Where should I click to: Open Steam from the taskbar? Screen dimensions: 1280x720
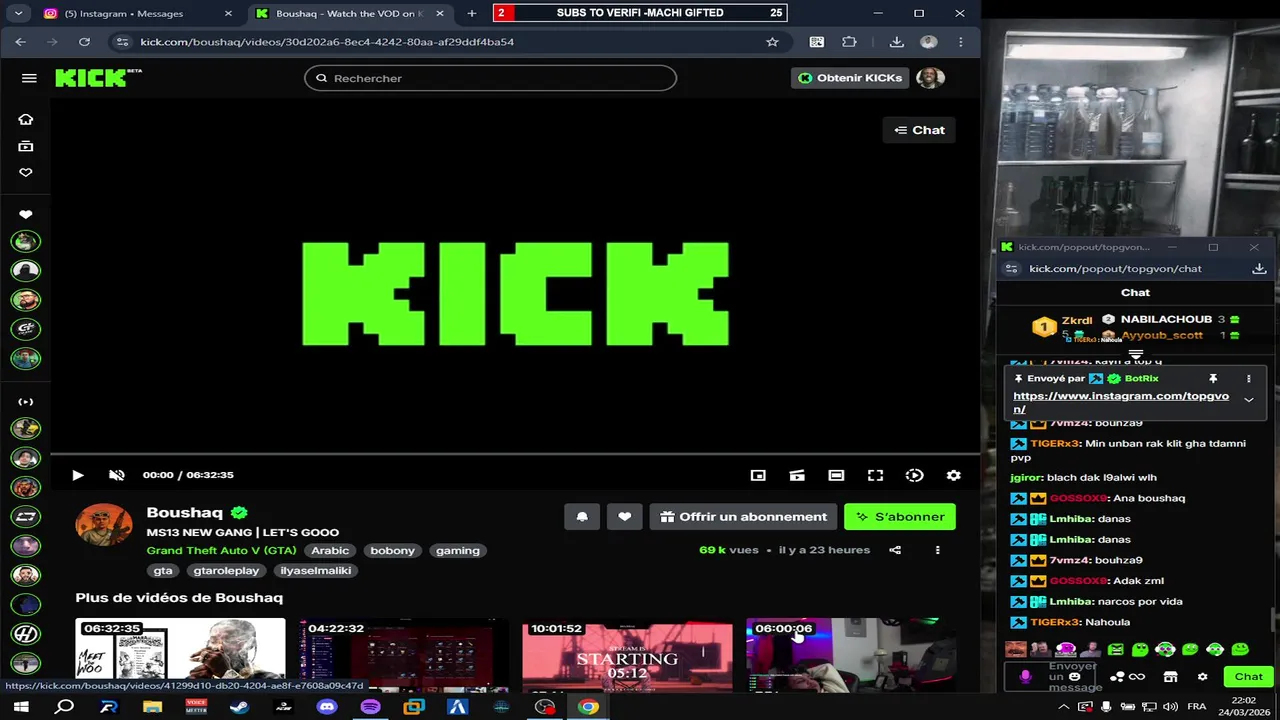tap(239, 707)
